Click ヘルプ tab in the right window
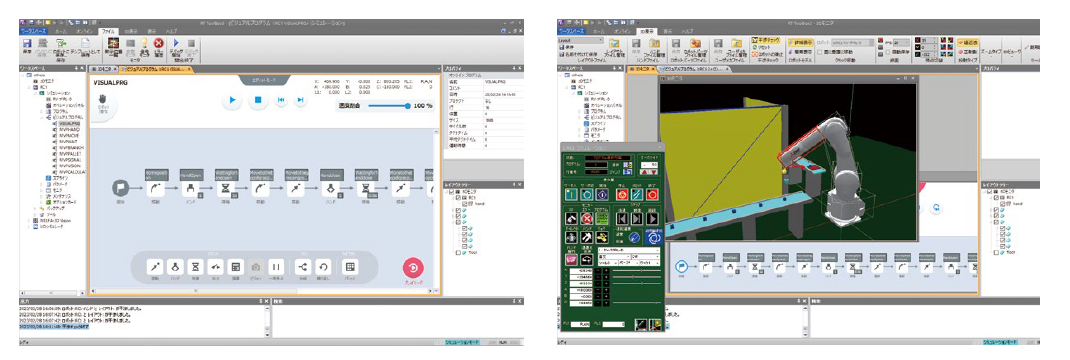Screen dimensions: 1070x360 pos(689,31)
